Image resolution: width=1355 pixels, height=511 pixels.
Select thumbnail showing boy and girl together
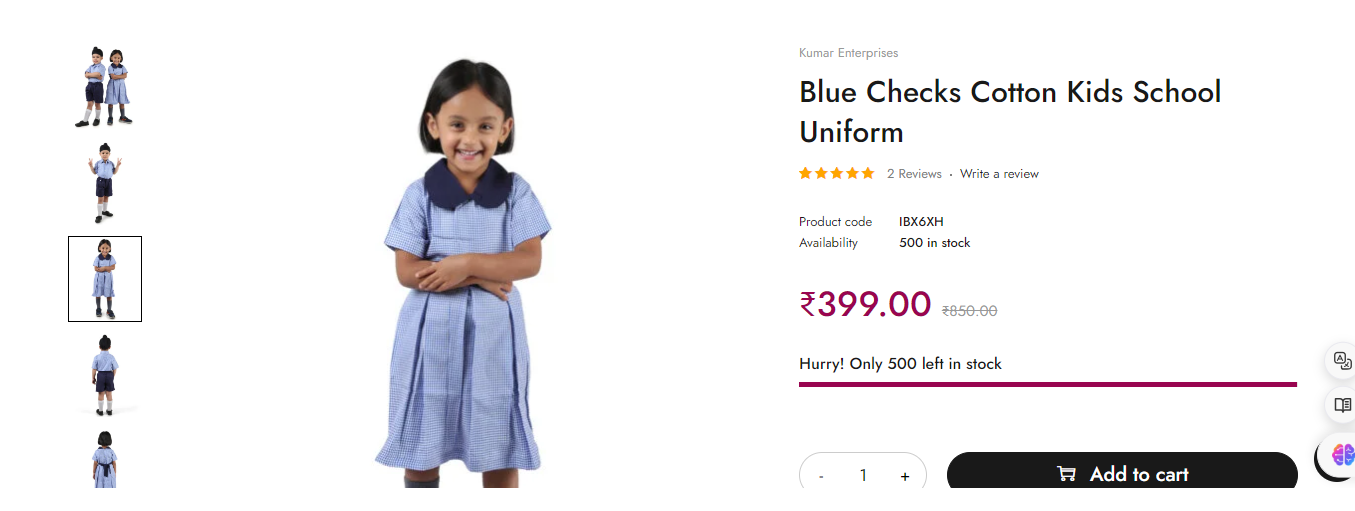pos(105,87)
